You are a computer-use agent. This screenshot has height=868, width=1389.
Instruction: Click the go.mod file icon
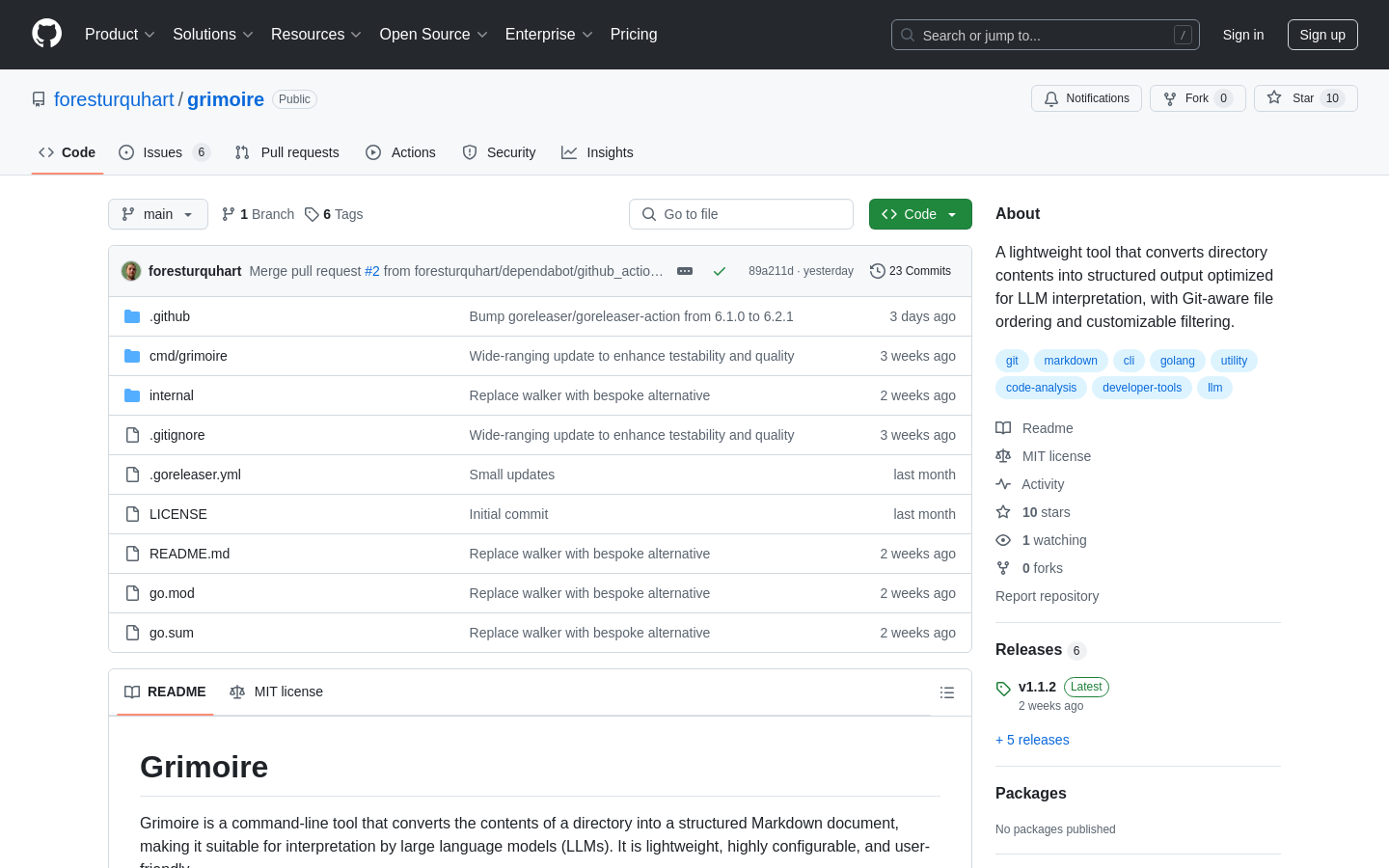point(132,593)
